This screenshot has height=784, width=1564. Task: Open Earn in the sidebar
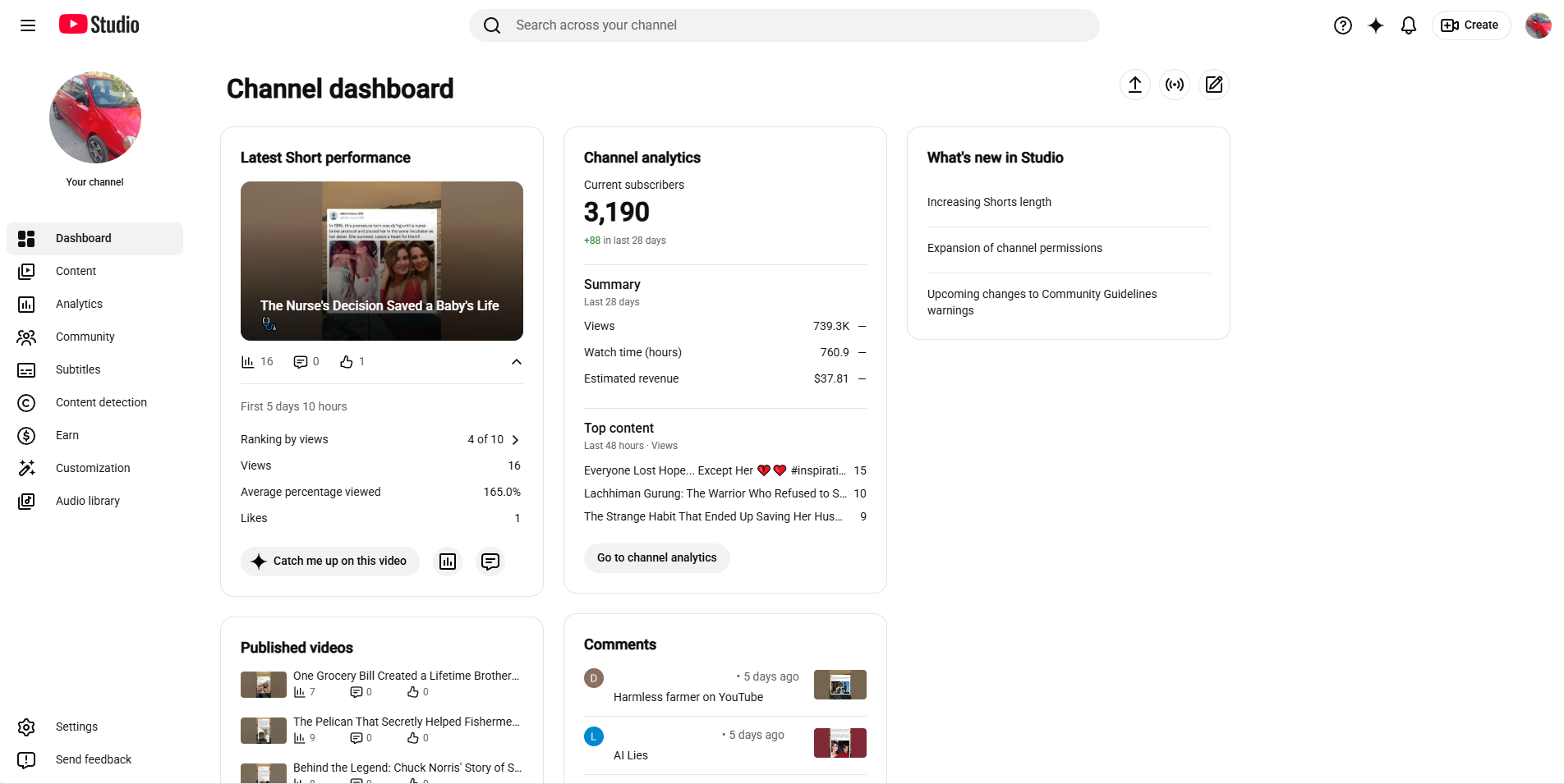point(95,435)
